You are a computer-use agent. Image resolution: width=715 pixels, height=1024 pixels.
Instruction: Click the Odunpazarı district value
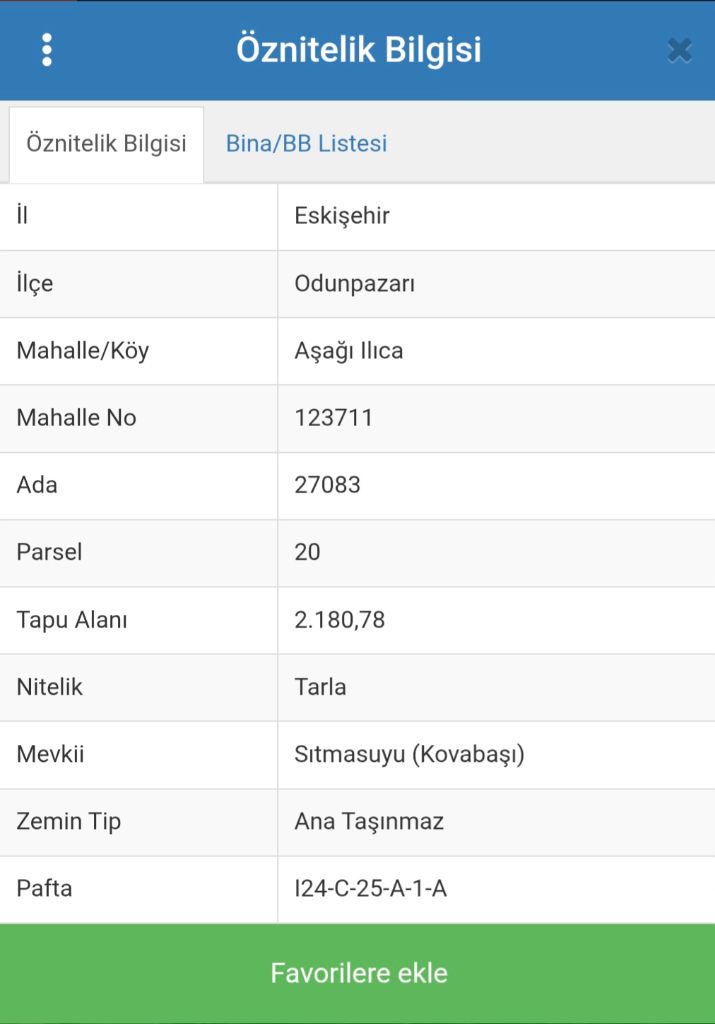[x=354, y=284]
